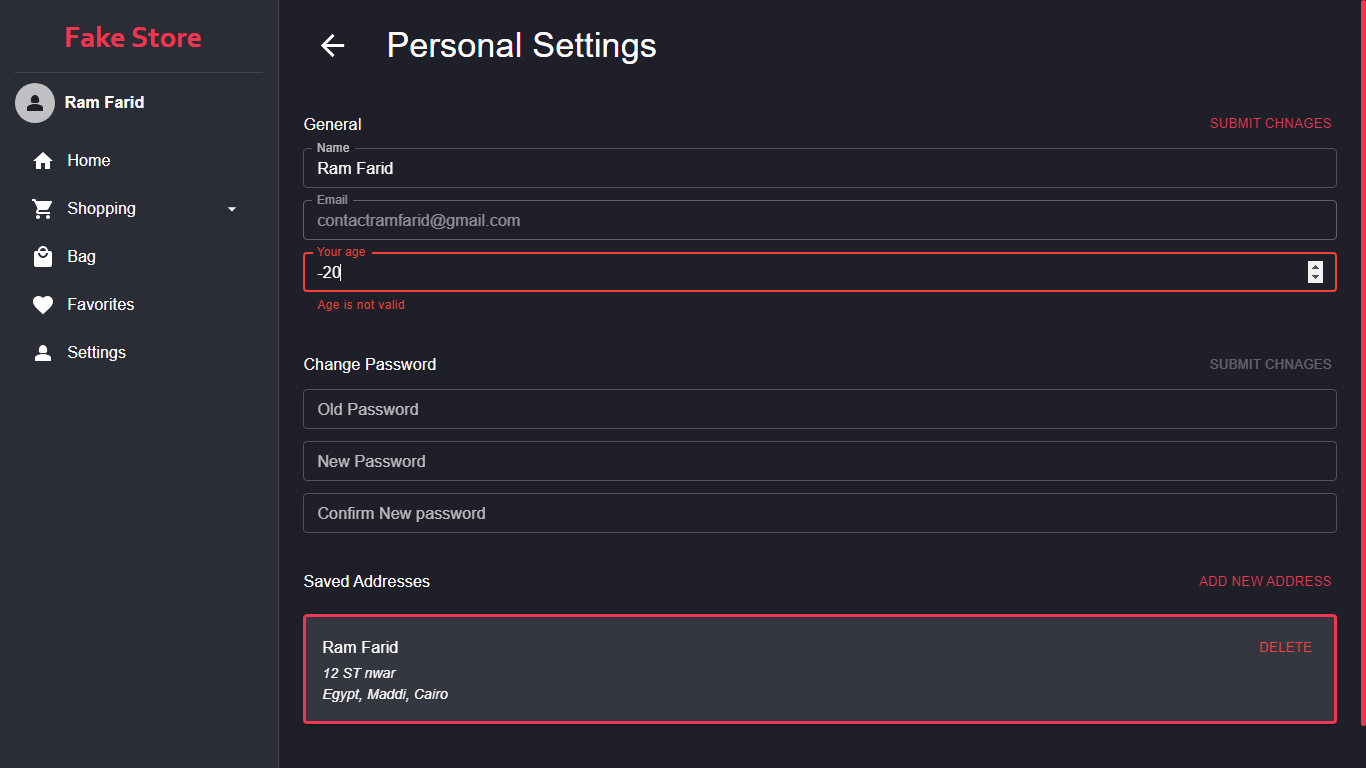The height and width of the screenshot is (768, 1366).
Task: Click the Settings person icon
Action: click(x=43, y=353)
